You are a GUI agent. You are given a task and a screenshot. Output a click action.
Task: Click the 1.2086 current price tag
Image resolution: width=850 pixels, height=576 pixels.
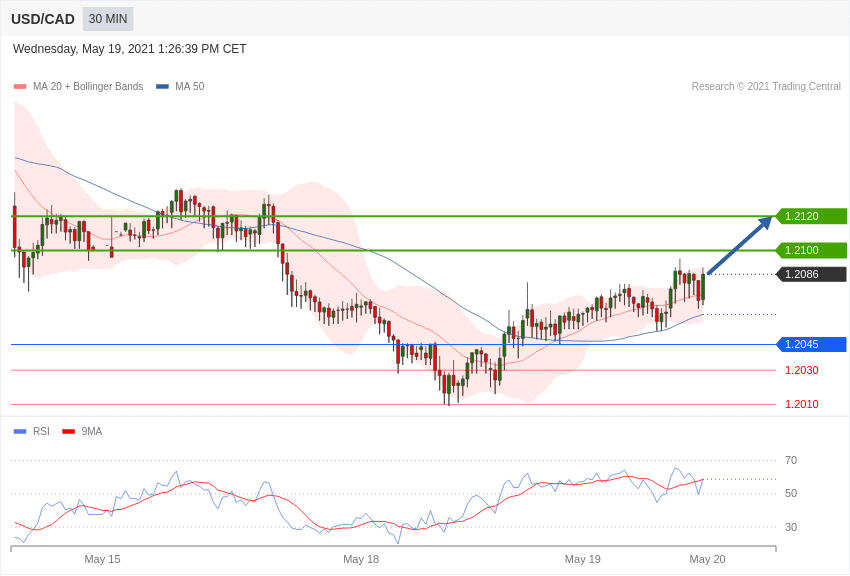(812, 274)
